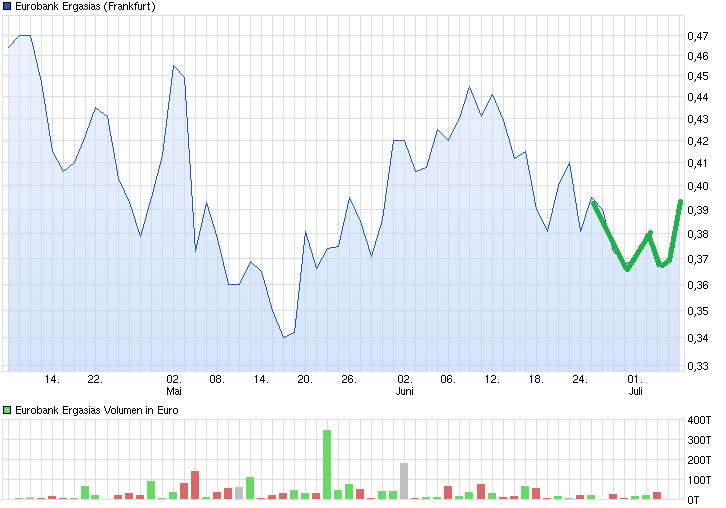Click the 0,43 price axis label
This screenshot has height=508, width=726.
click(698, 119)
